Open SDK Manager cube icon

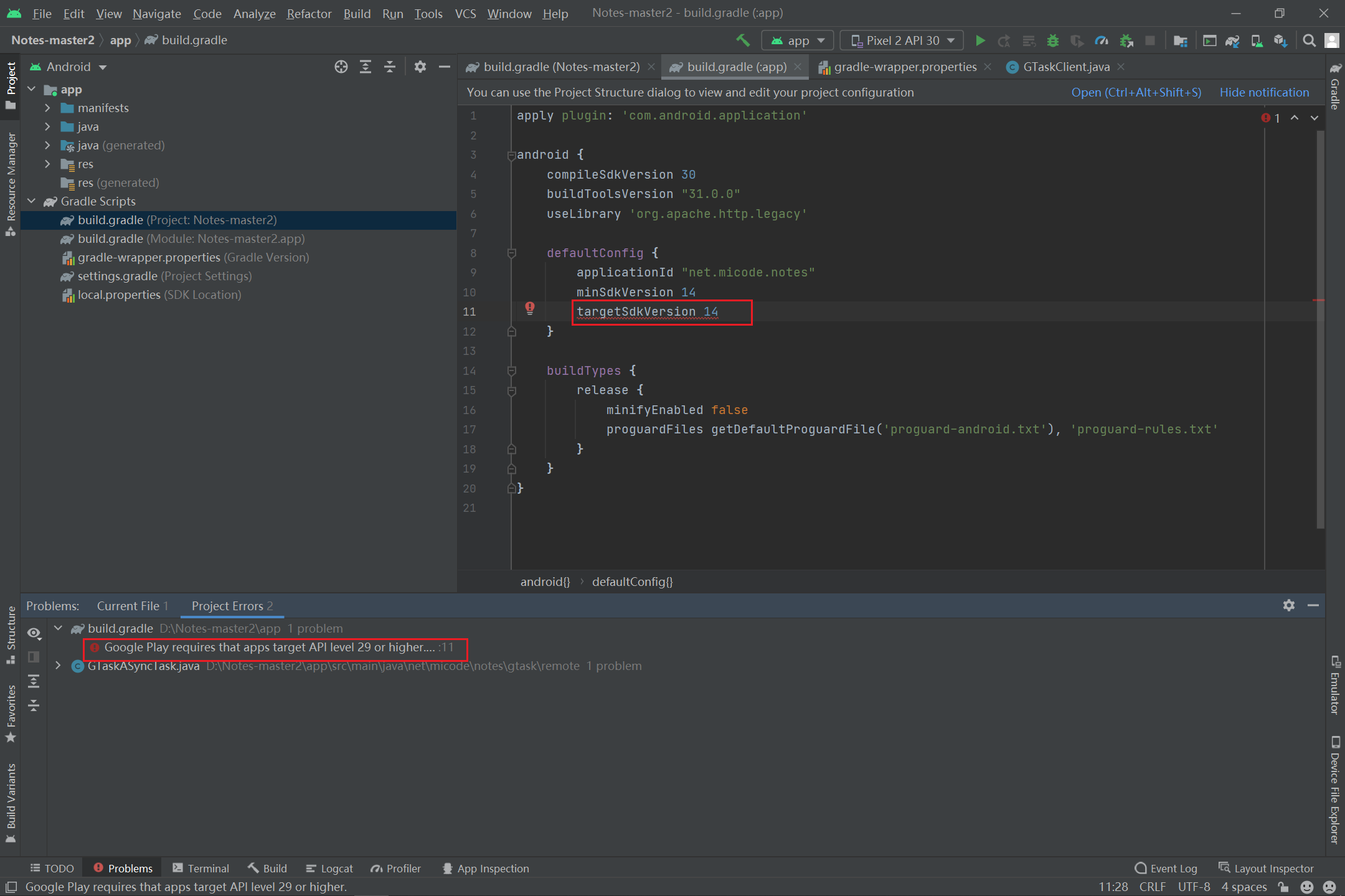point(1280,40)
